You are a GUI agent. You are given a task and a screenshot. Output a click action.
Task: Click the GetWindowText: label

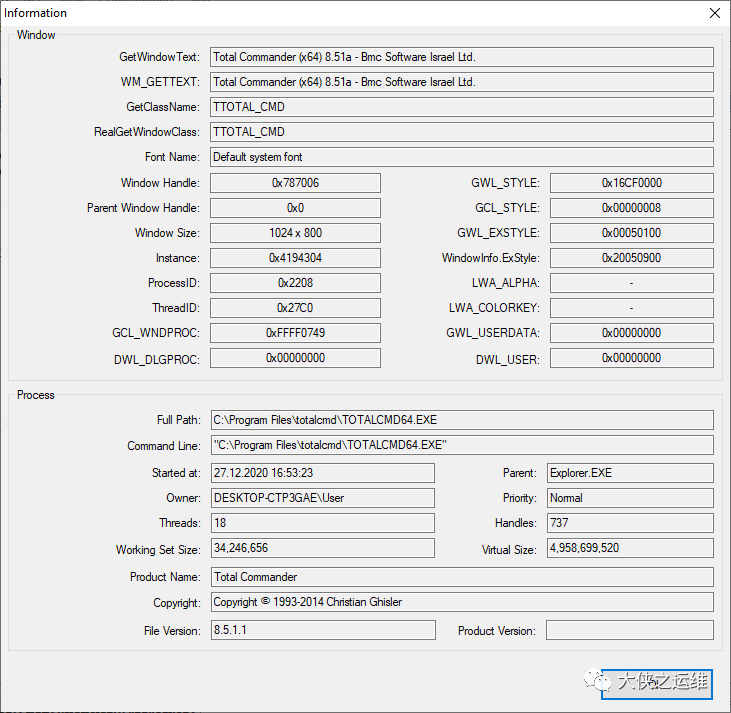coord(159,57)
